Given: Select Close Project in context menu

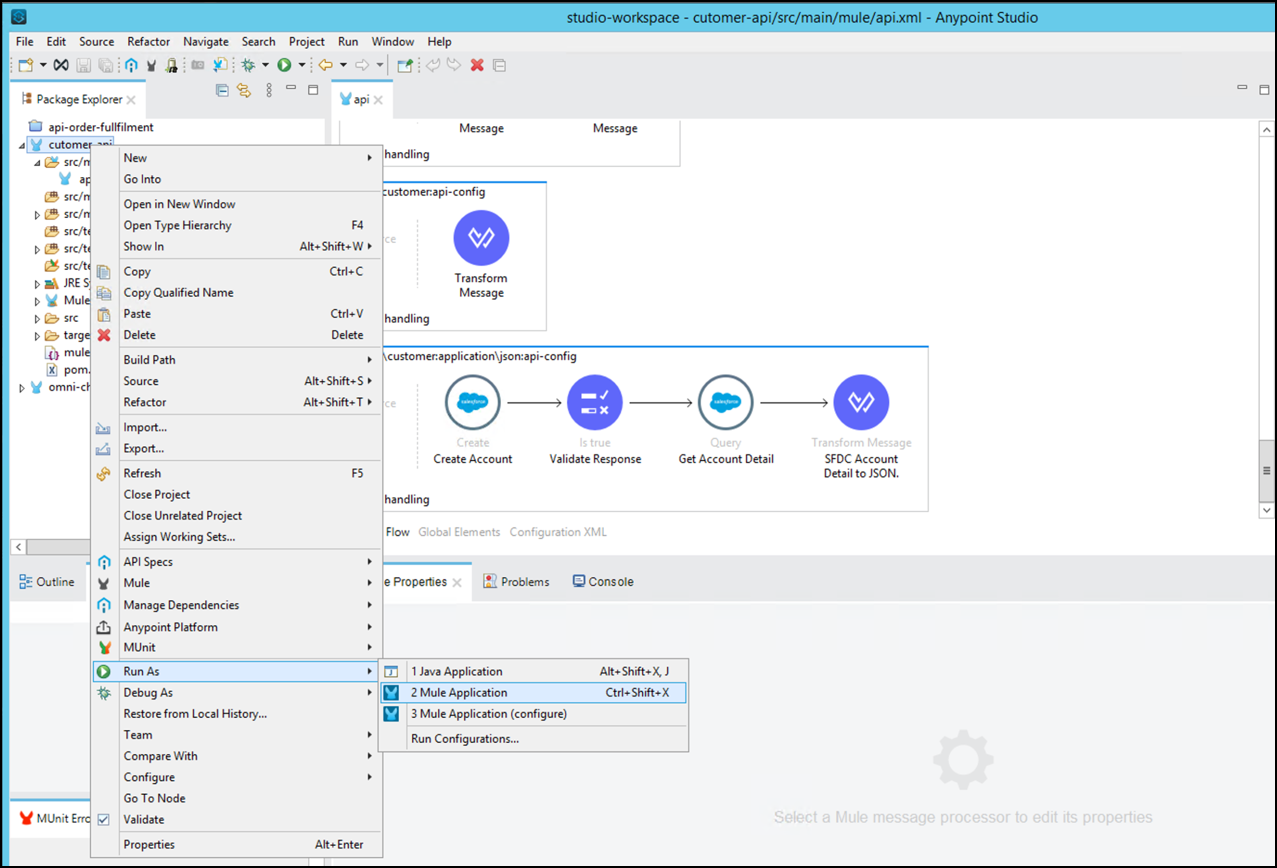Looking at the screenshot, I should point(236,494).
